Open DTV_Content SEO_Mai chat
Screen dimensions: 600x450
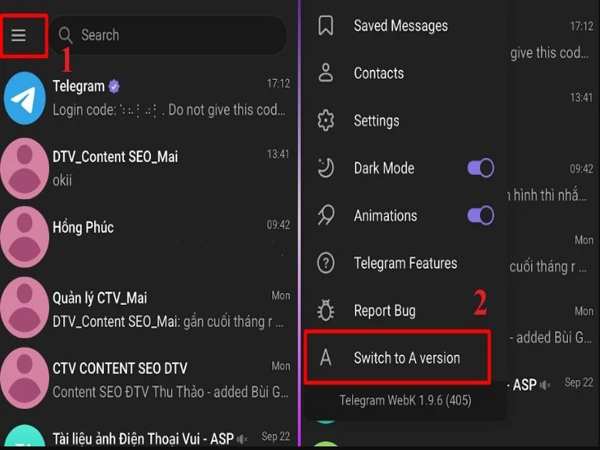(148, 168)
